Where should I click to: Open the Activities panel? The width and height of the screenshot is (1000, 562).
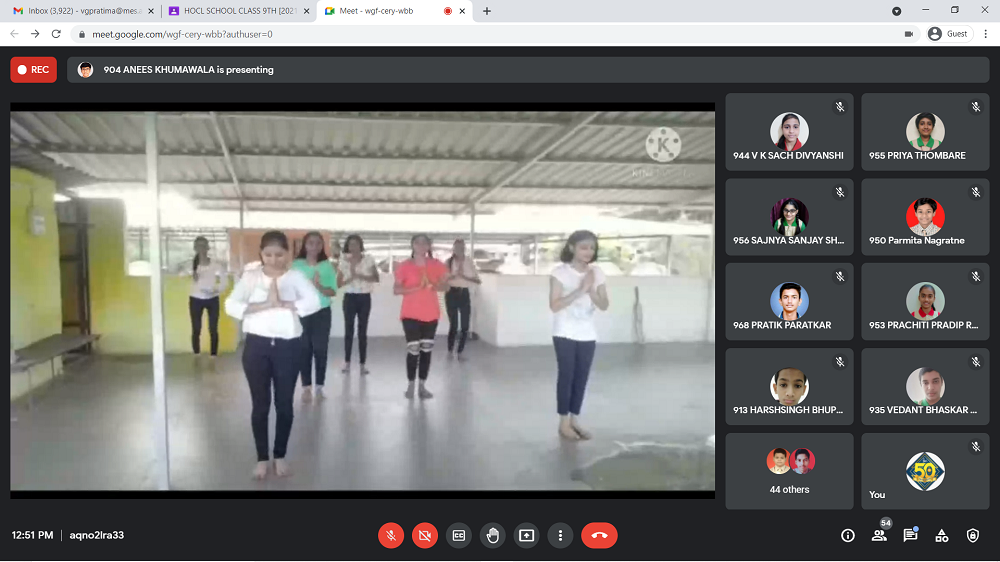click(x=941, y=535)
